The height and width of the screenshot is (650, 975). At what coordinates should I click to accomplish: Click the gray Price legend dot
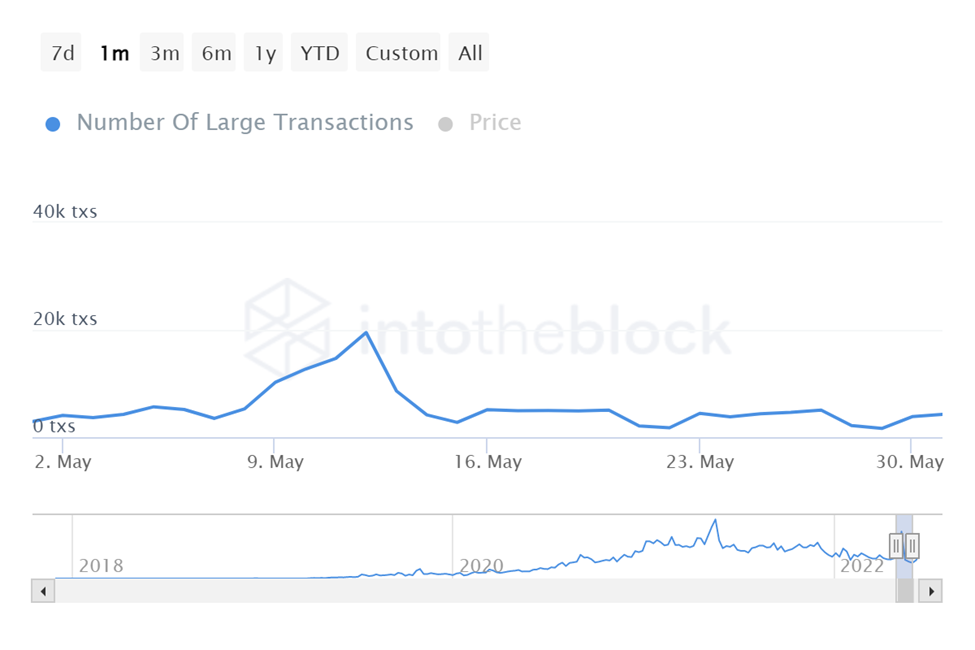click(446, 124)
